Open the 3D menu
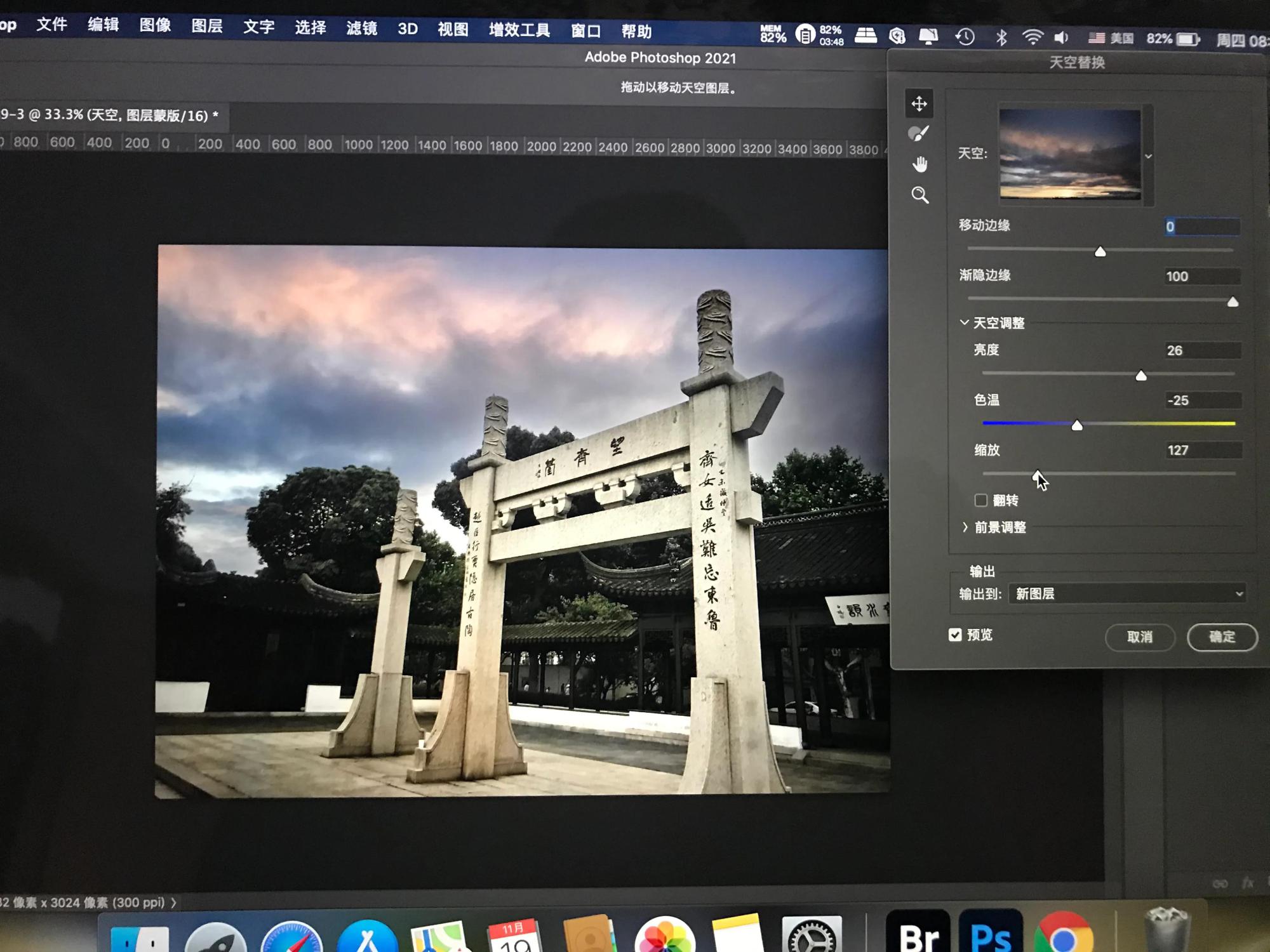Viewport: 1270px width, 952px height. (408, 29)
